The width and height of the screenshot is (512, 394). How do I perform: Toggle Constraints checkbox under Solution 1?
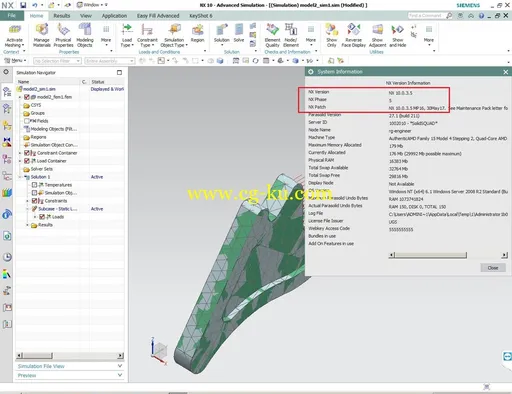click(x=34, y=201)
